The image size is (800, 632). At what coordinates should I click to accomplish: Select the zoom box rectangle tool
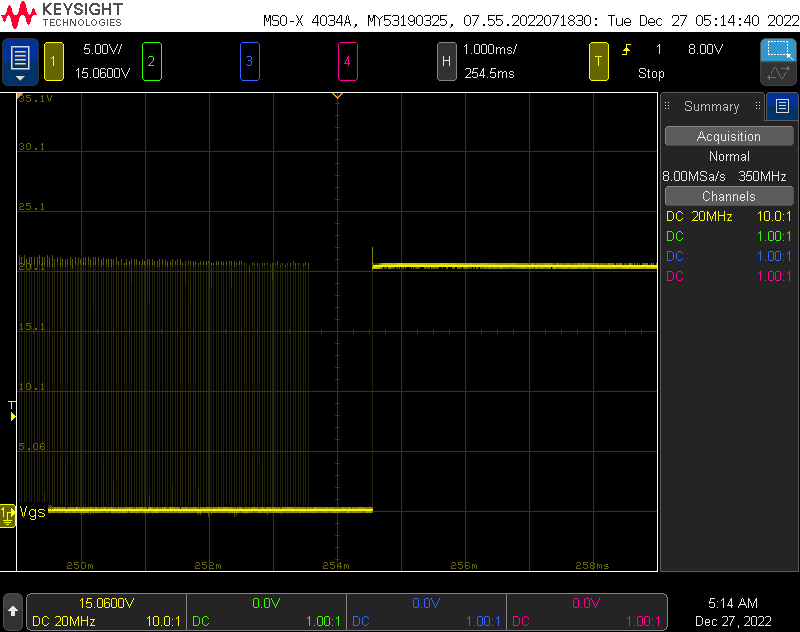777,50
